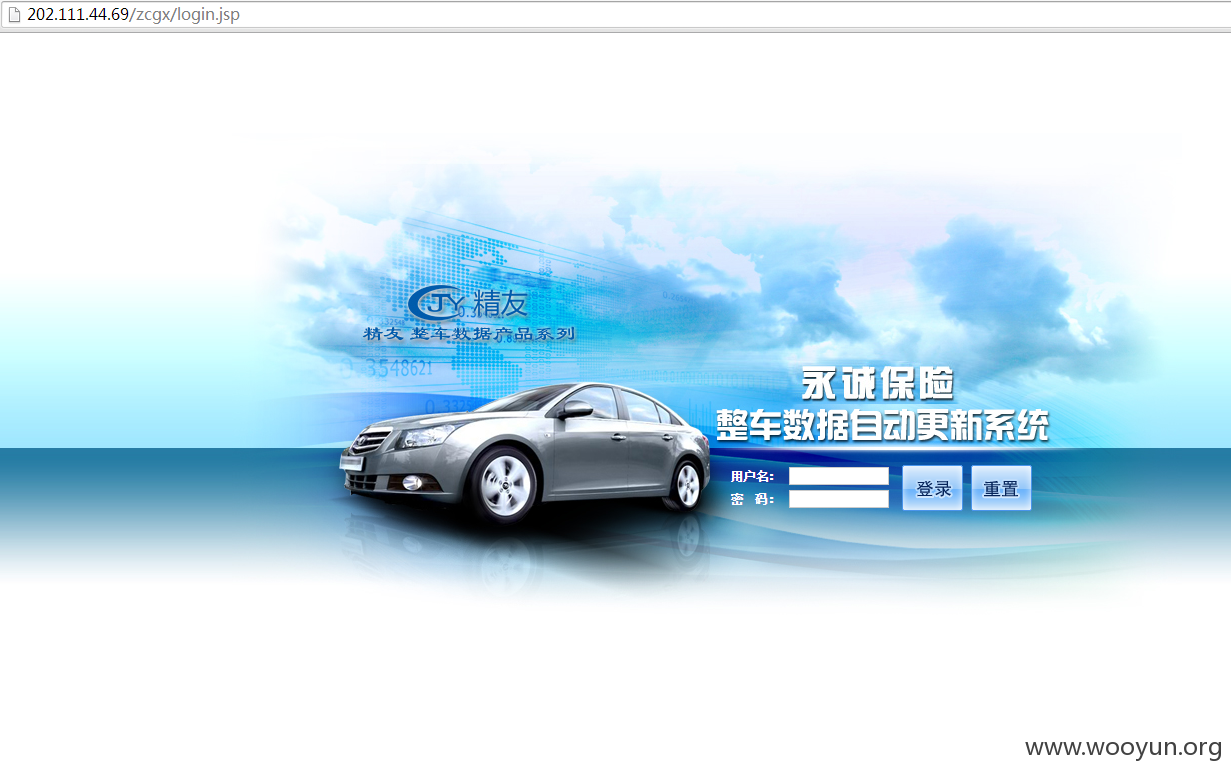Viewport: 1231px width, 776px height.
Task: Click the 用户名 username input field
Action: point(839,476)
